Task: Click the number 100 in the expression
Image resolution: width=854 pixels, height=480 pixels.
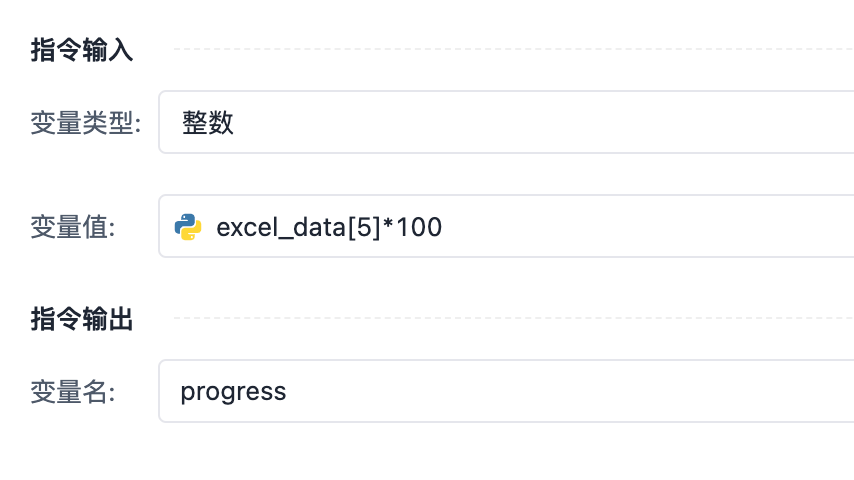Action: 419,228
